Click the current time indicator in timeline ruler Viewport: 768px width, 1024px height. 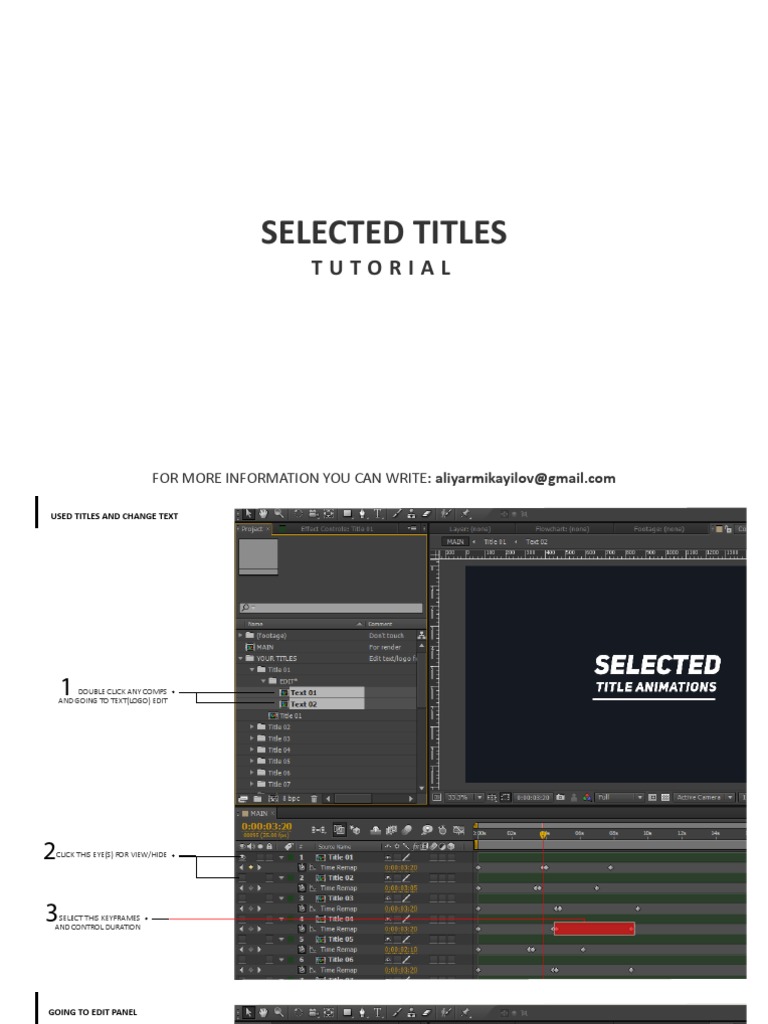pyautogui.click(x=543, y=834)
